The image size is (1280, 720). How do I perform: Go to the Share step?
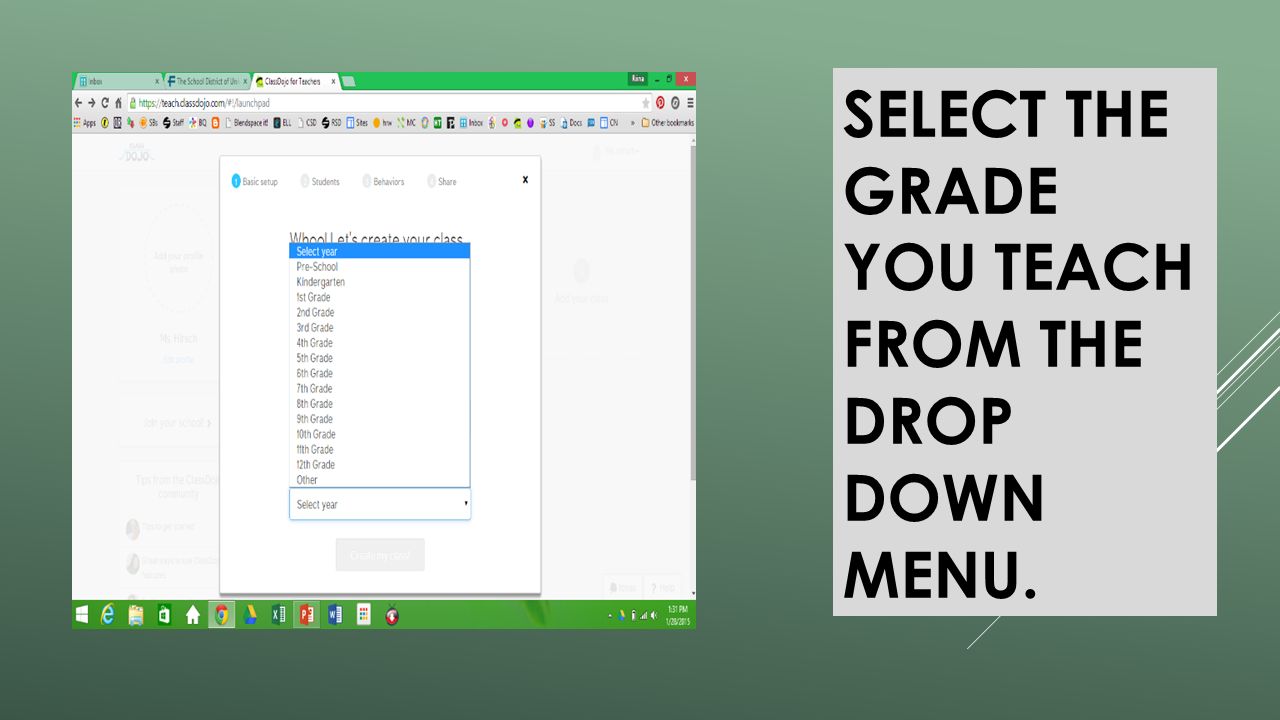[442, 182]
